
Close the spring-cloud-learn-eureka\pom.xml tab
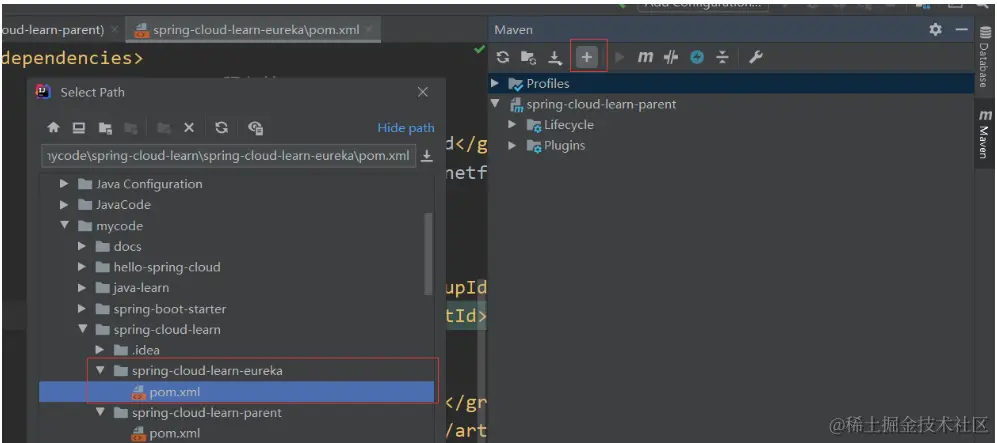(x=369, y=29)
